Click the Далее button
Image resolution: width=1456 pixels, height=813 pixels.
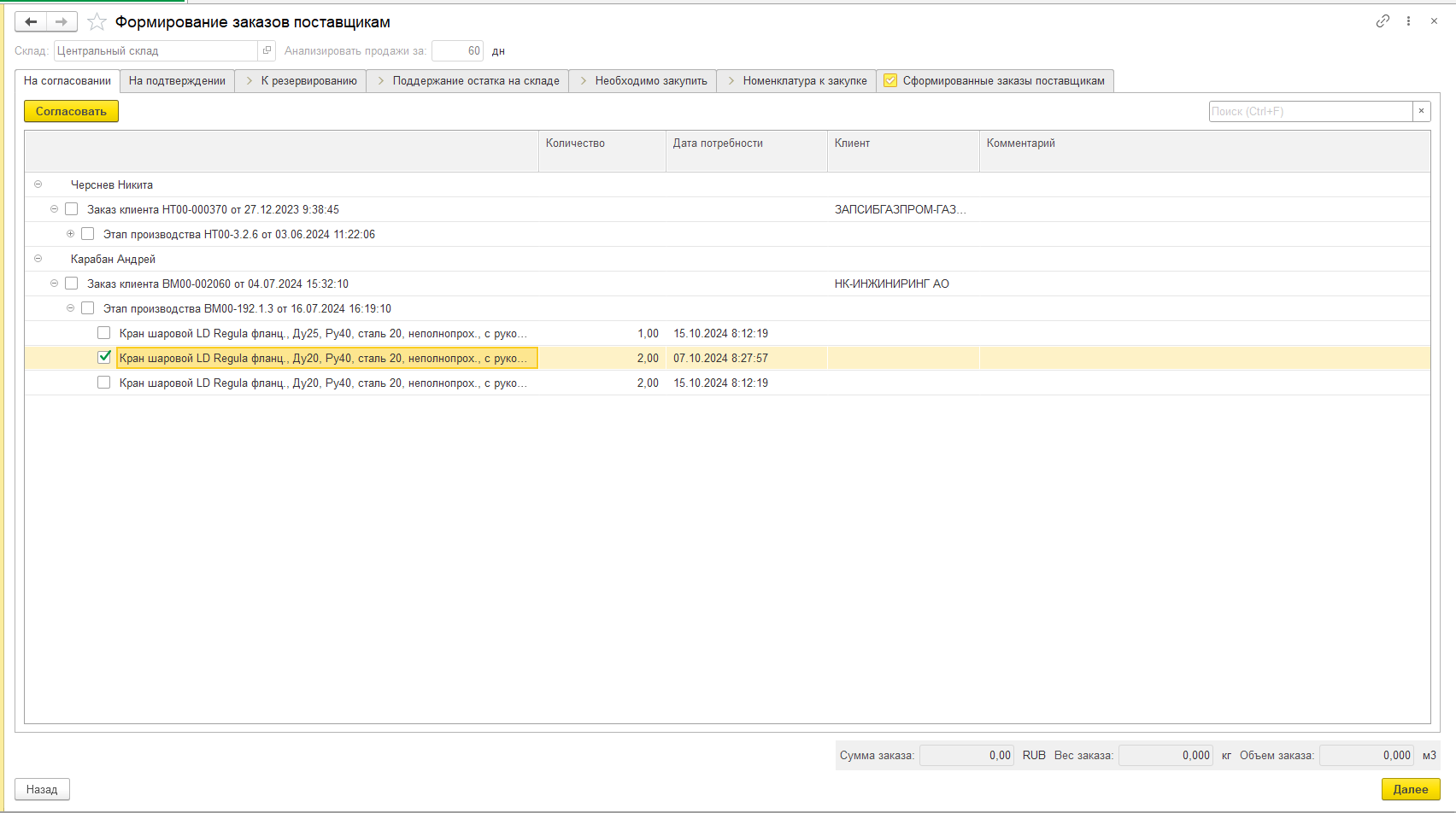pyautogui.click(x=1411, y=789)
